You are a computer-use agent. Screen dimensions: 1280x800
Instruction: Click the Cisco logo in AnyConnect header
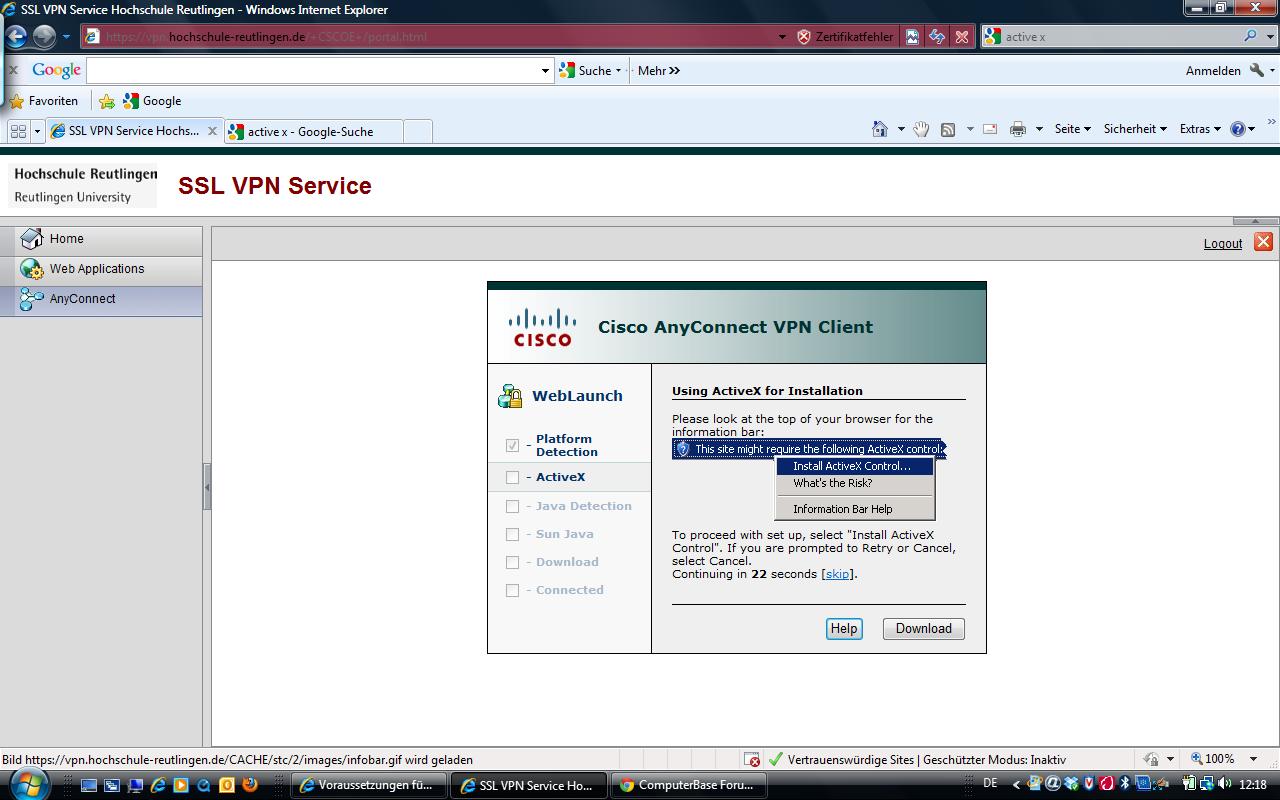point(542,327)
